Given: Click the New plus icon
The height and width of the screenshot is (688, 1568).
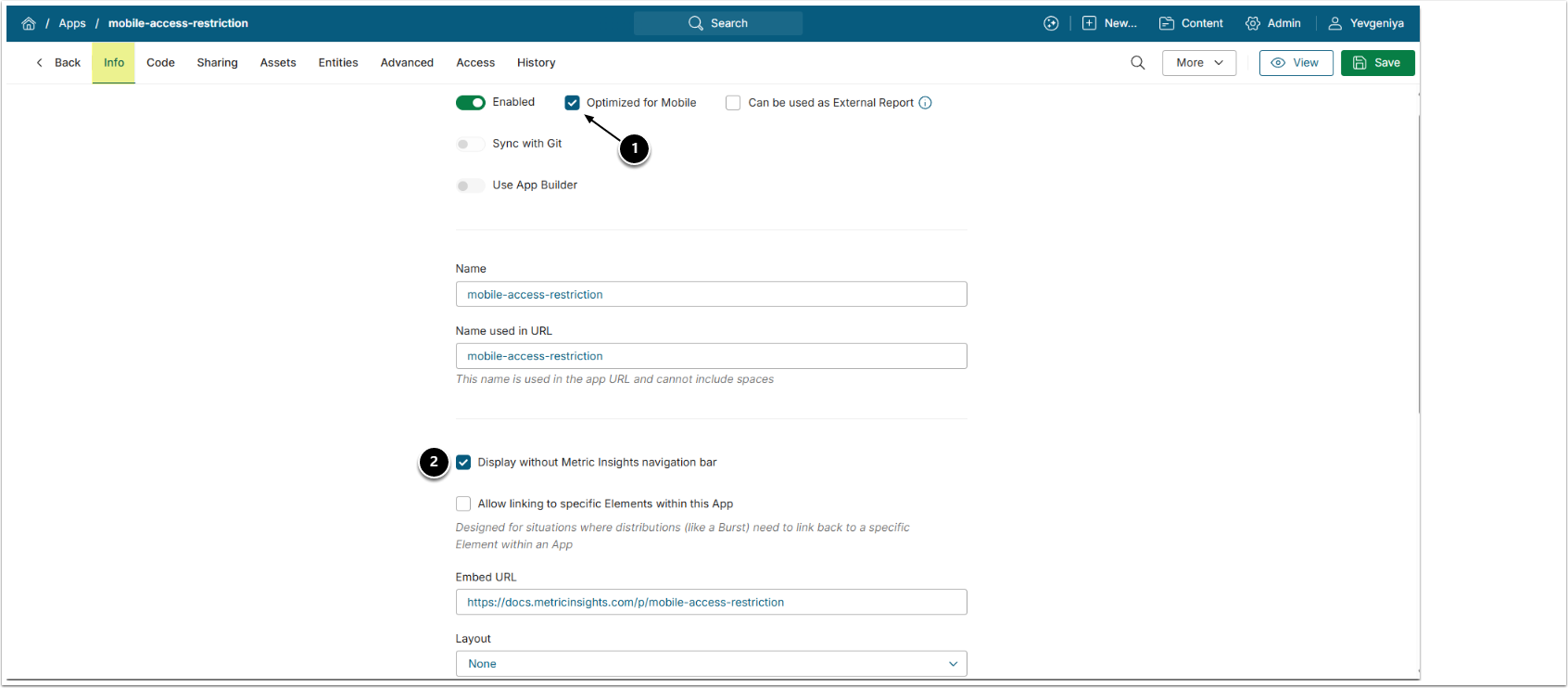Looking at the screenshot, I should [1090, 23].
